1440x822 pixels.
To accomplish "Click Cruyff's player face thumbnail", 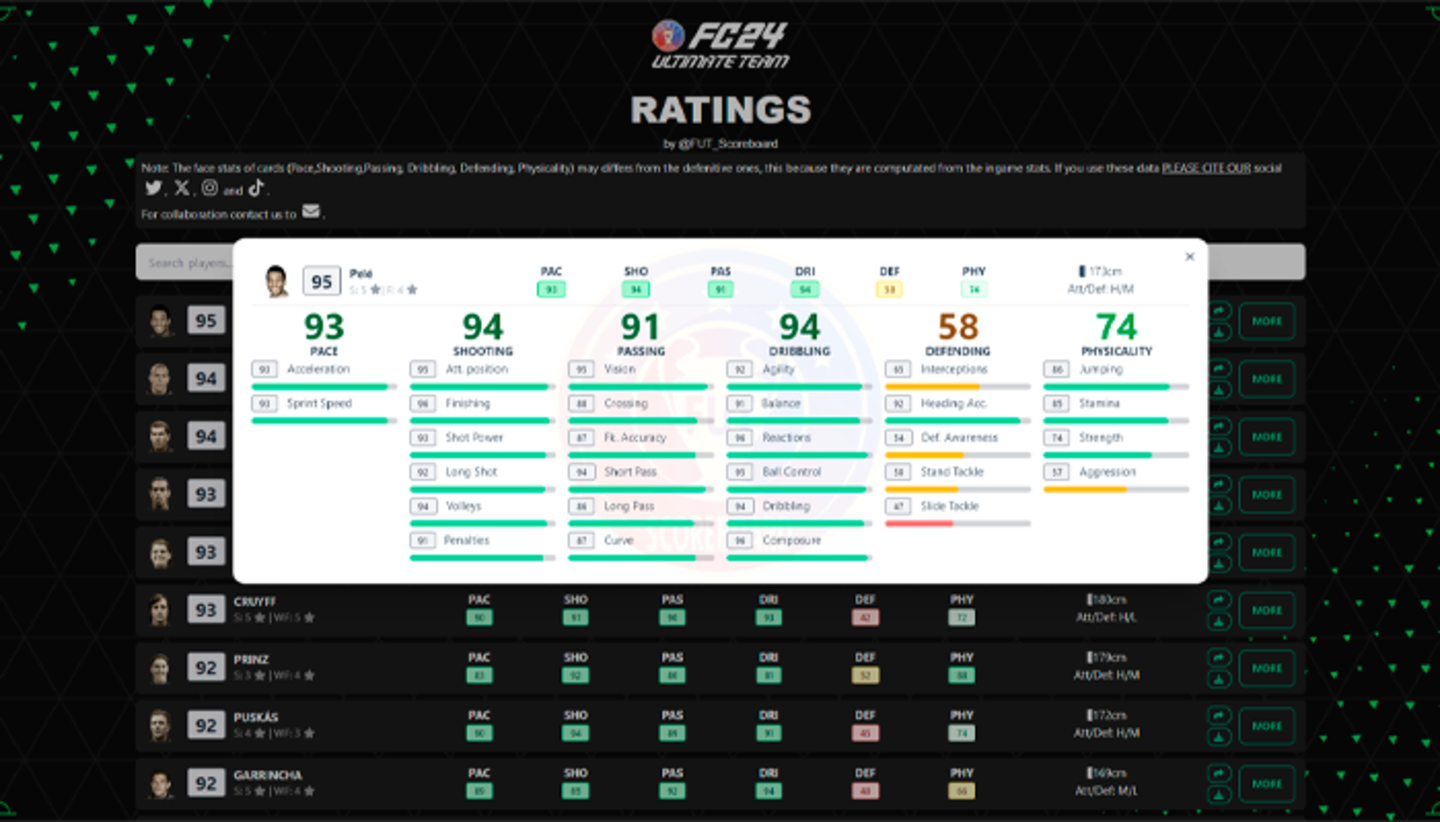I will tap(160, 610).
